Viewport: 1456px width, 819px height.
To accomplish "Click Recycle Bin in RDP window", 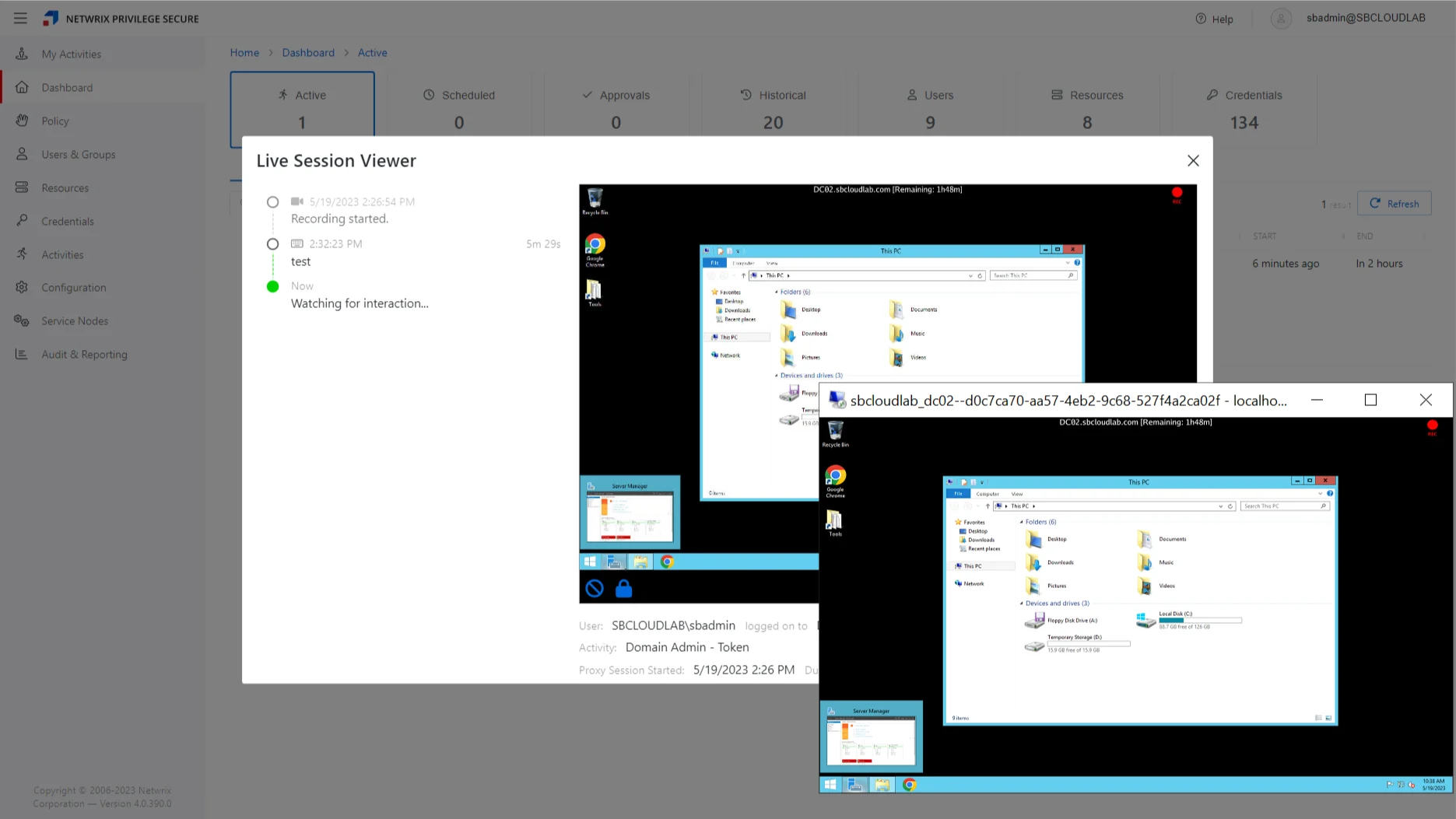I will click(835, 434).
